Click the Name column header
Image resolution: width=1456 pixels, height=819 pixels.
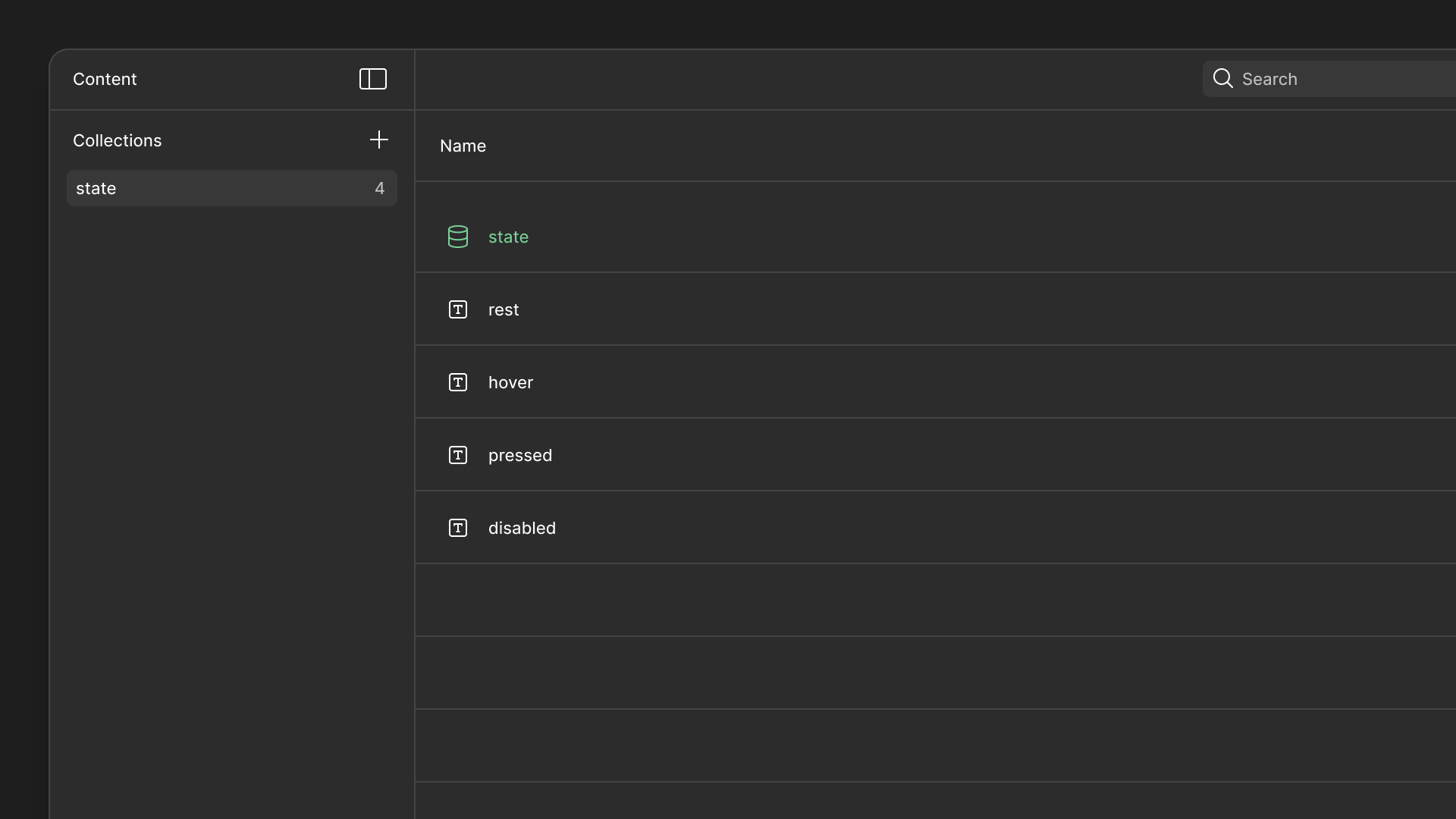click(463, 146)
